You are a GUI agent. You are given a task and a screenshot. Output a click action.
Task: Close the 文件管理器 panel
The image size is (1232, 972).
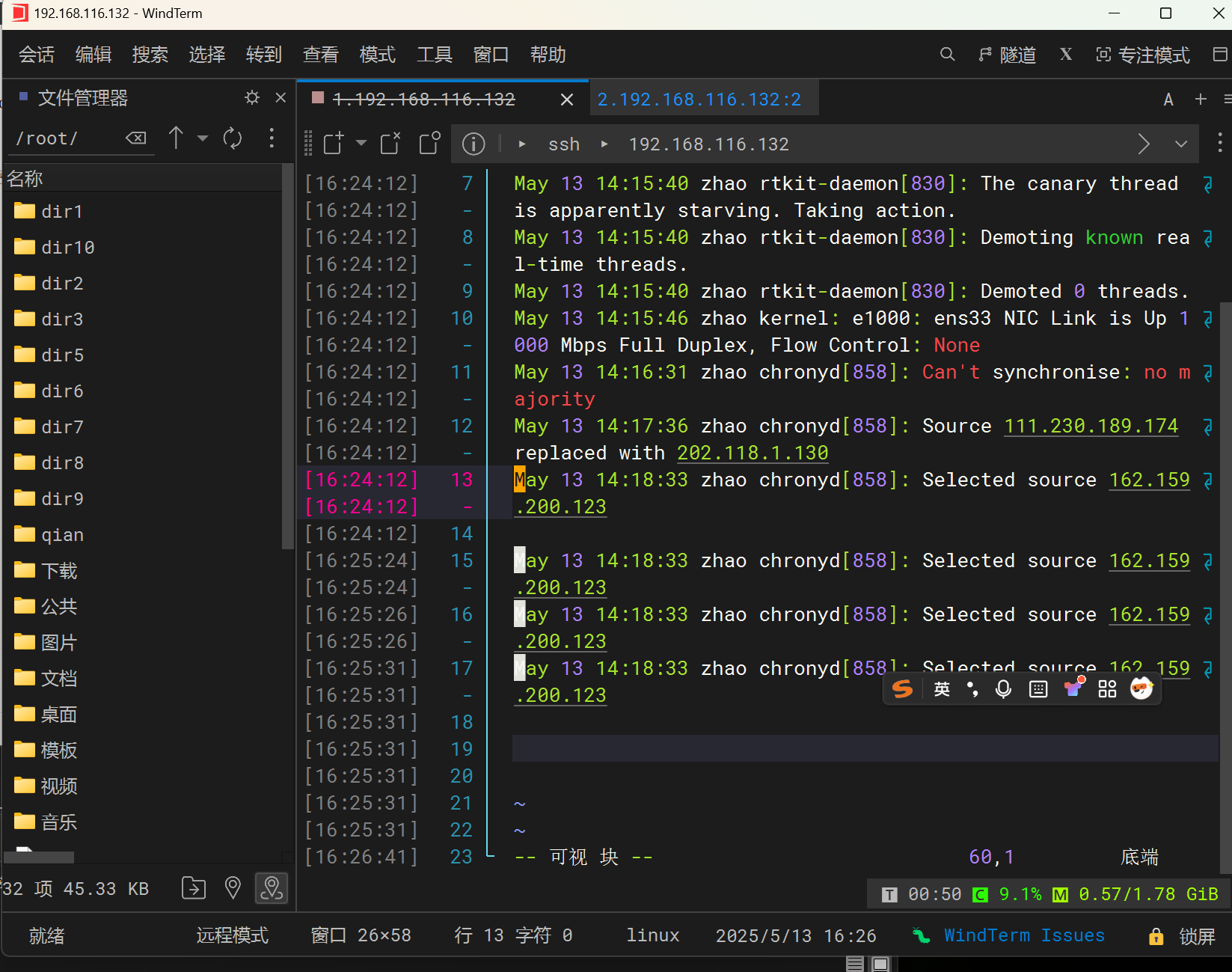pyautogui.click(x=281, y=97)
